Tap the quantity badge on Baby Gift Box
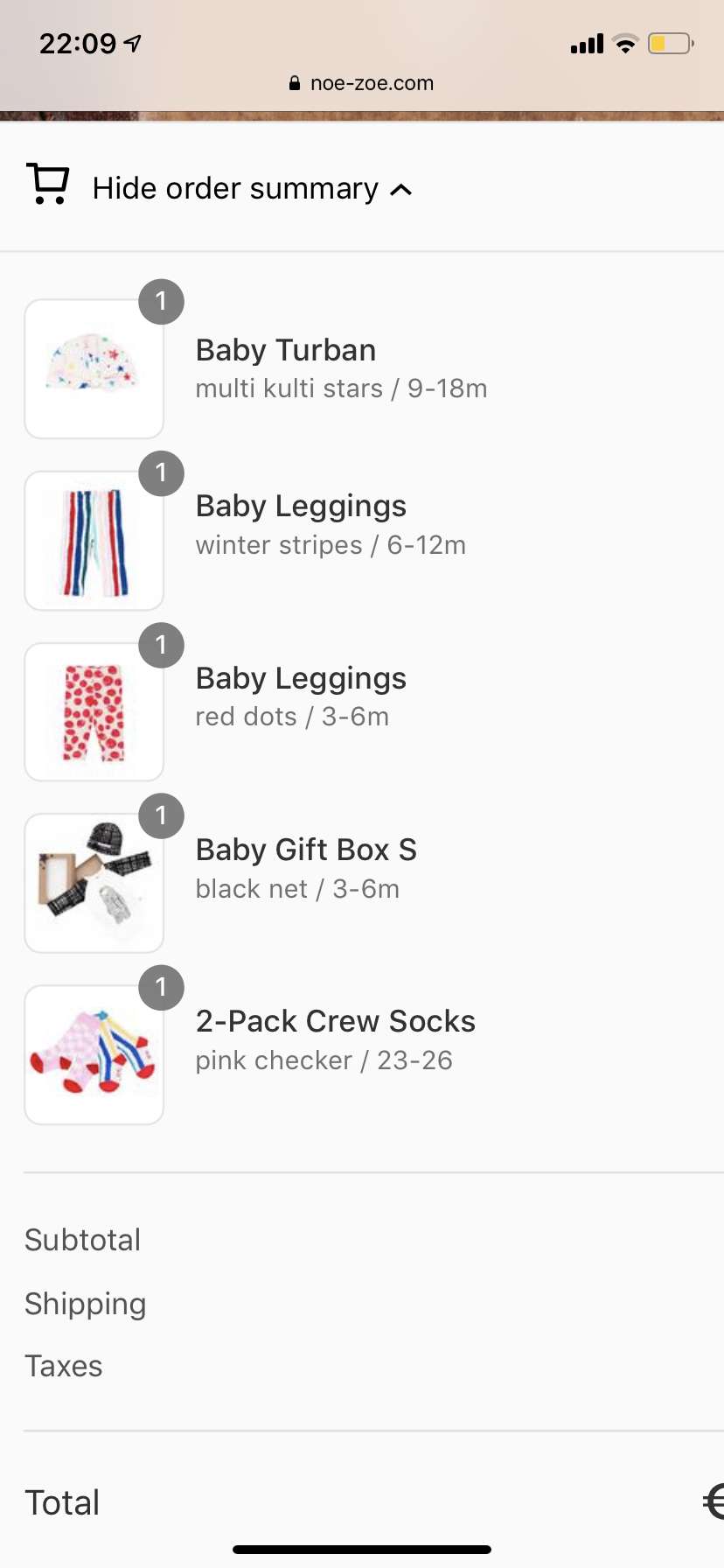This screenshot has height=1568, width=724. click(161, 816)
